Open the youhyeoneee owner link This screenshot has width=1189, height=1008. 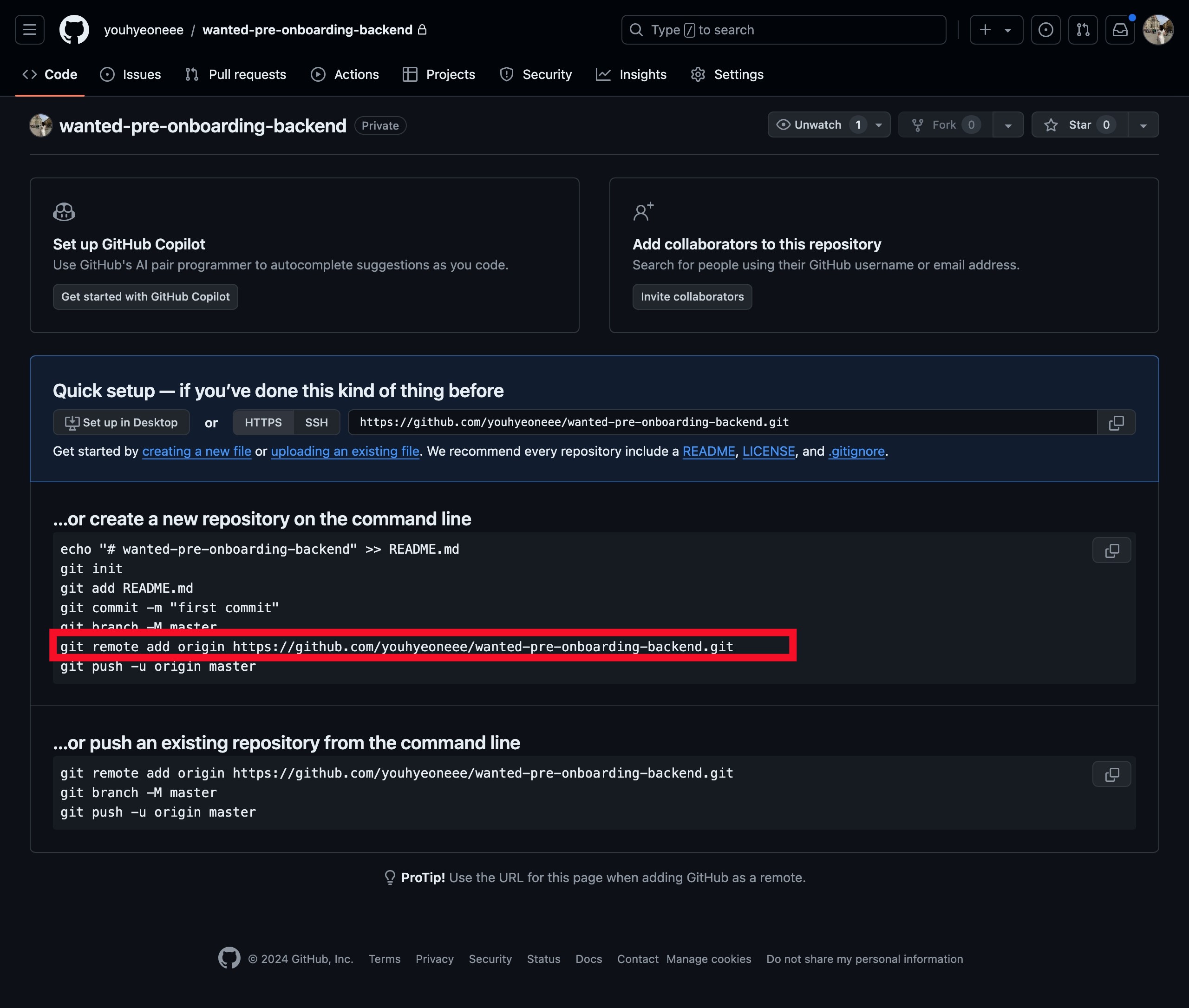[144, 30]
